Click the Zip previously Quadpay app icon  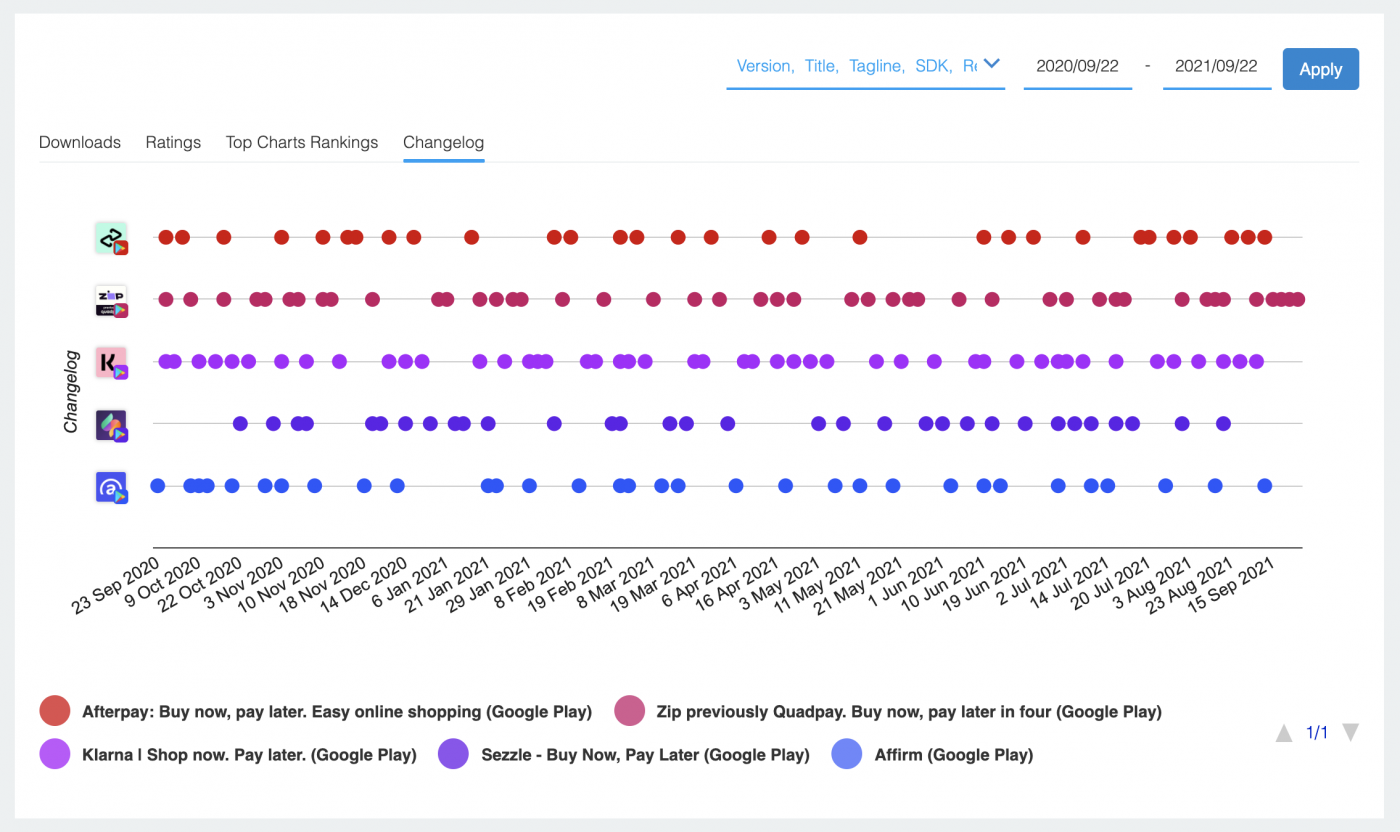click(111, 300)
